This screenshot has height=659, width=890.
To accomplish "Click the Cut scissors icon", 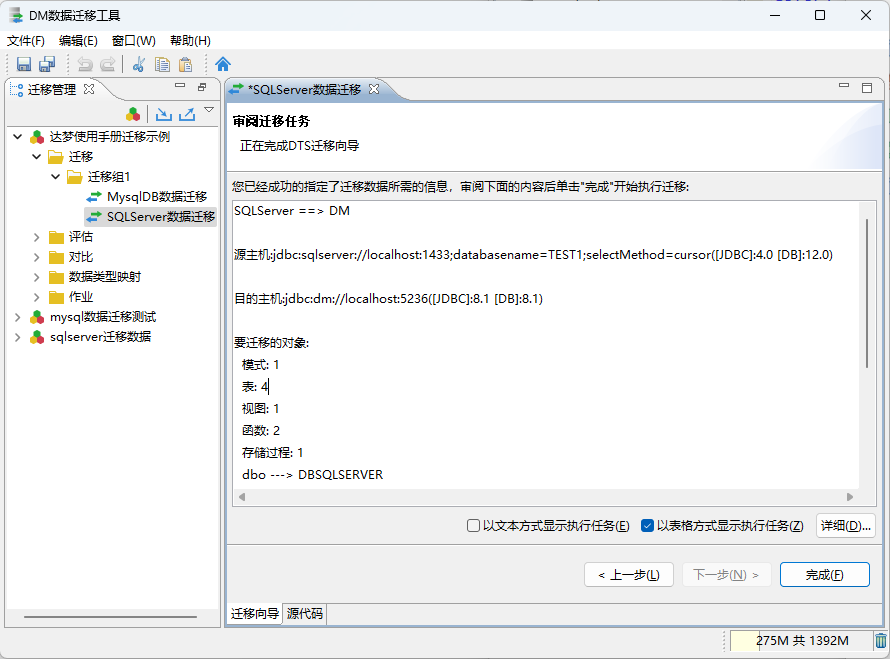I will 138,64.
